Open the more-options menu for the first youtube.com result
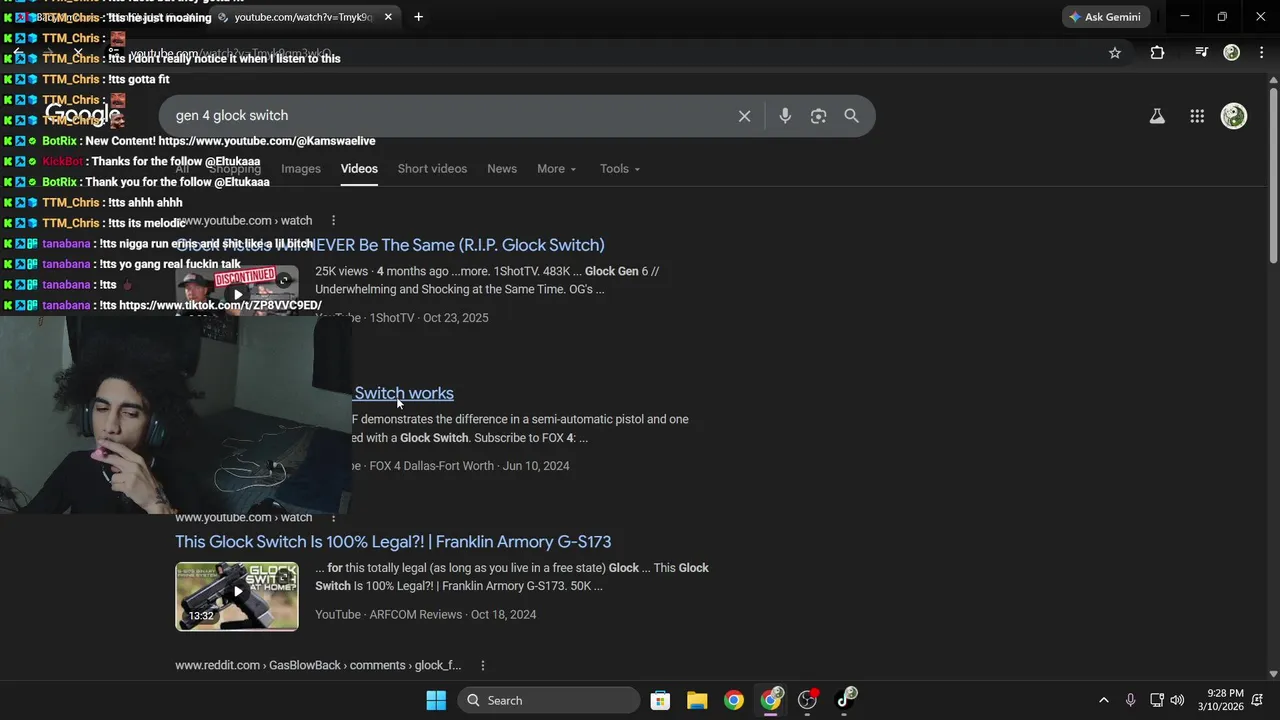This screenshot has height=720, width=1280. [333, 221]
